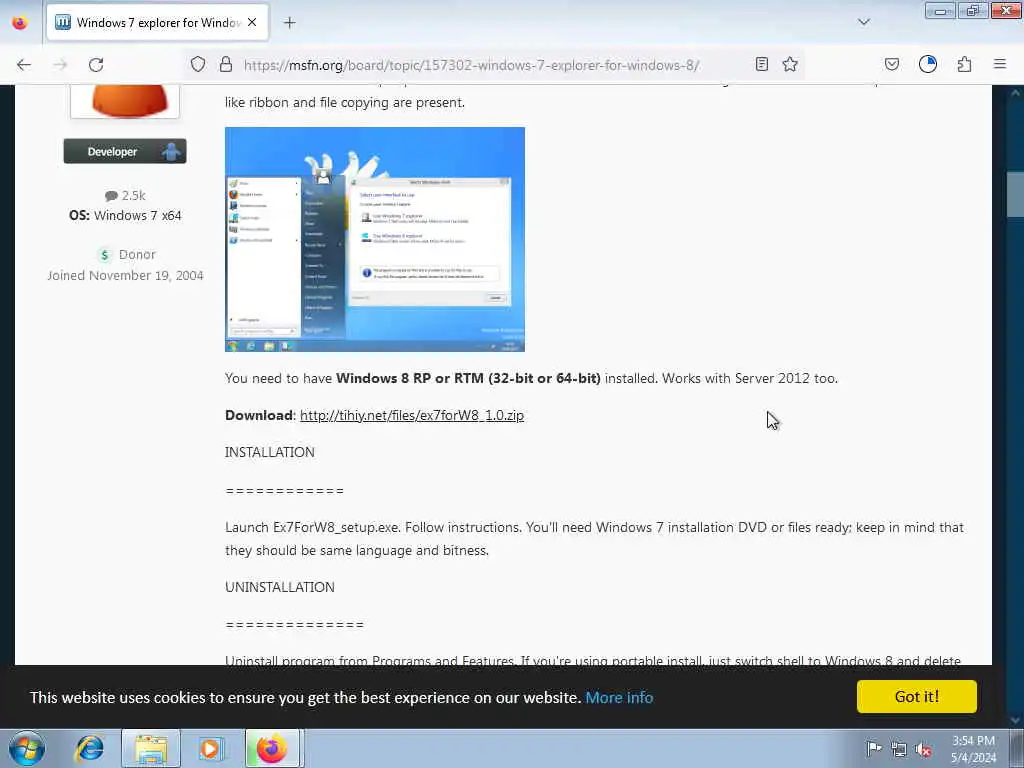This screenshot has width=1024, height=768.
Task: Expand the list all tabs dropdown
Action: [864, 22]
